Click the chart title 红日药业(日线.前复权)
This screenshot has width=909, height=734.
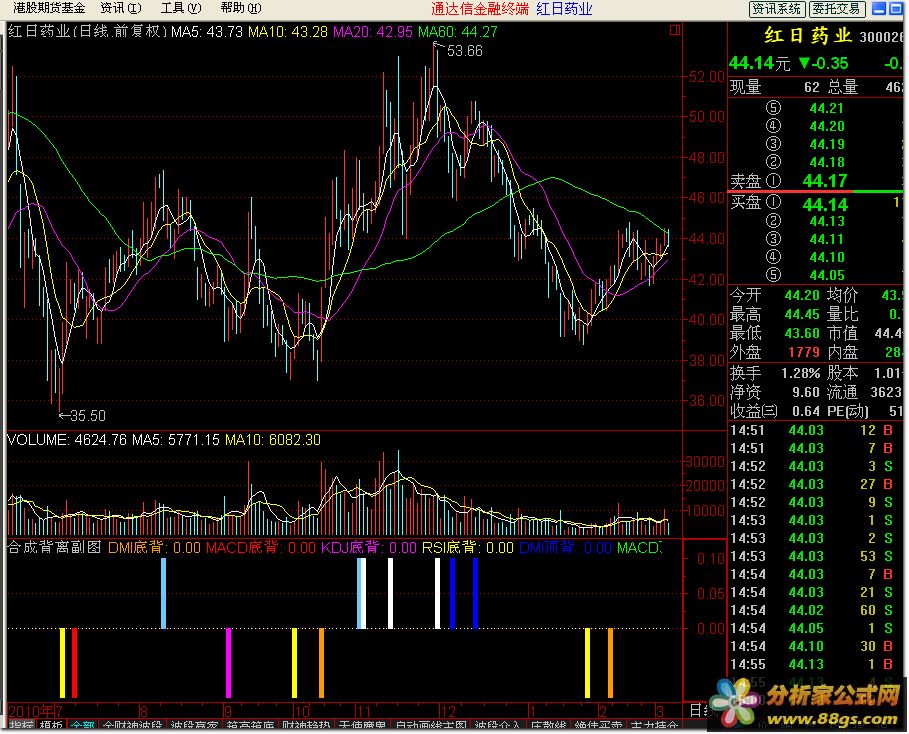tap(88, 31)
